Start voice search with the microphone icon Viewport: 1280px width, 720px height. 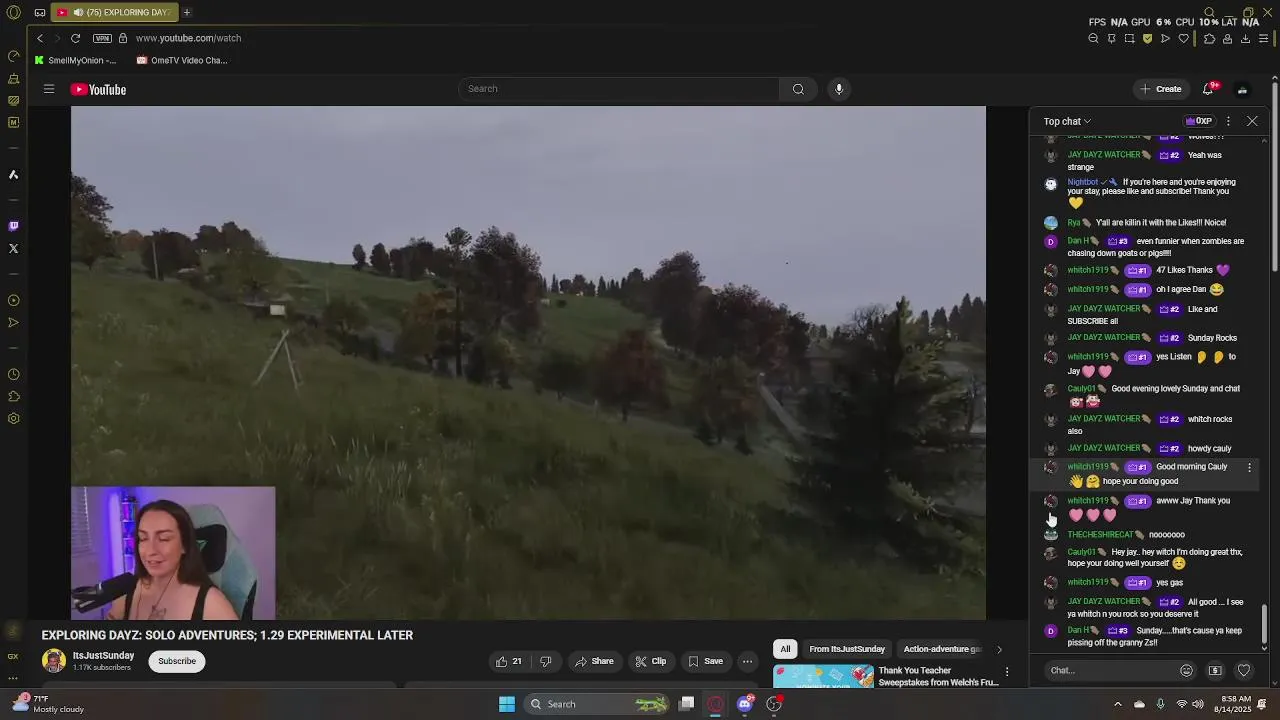click(x=839, y=89)
